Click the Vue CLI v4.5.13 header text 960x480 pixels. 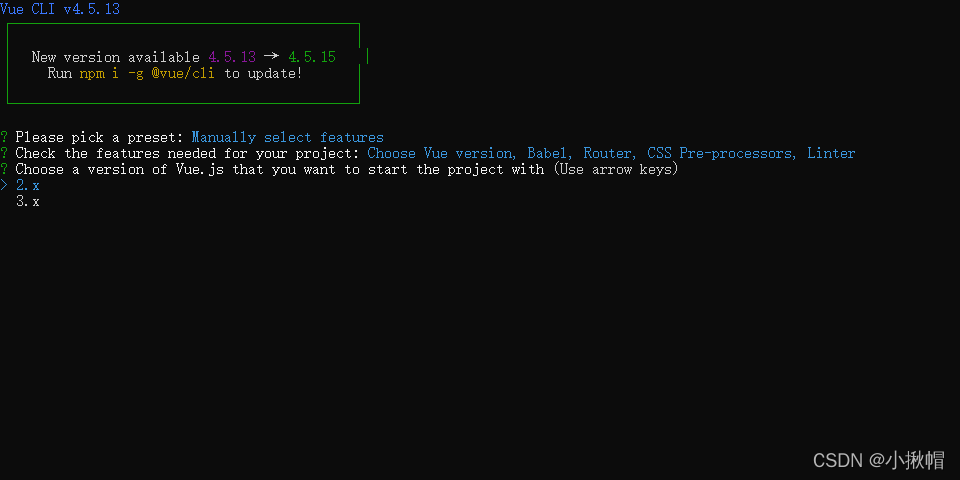[60, 9]
